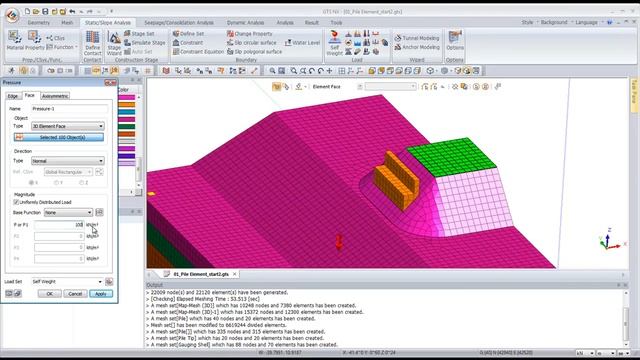Click the dark purple color swatch in the list

(x=127, y=156)
